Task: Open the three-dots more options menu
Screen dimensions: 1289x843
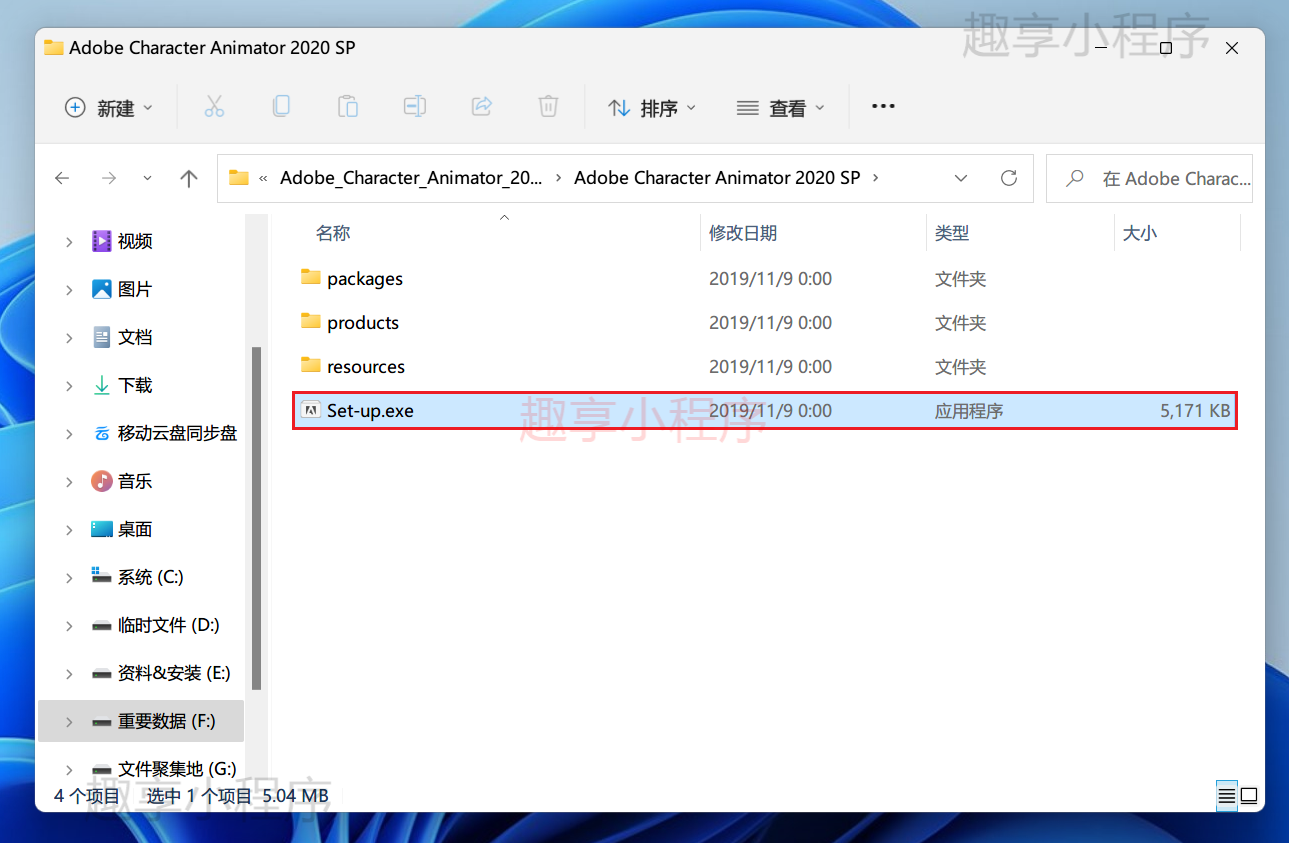Action: click(x=883, y=106)
